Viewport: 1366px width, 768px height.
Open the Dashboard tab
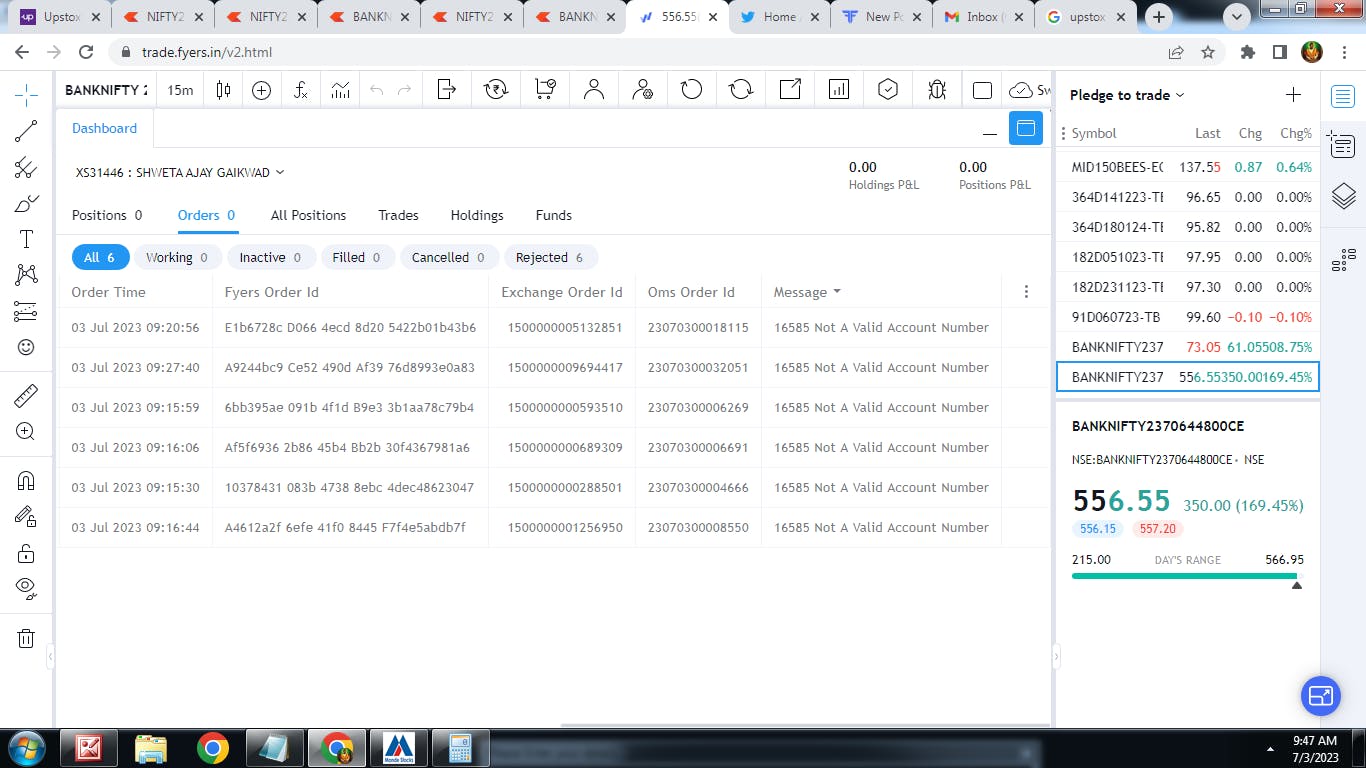pyautogui.click(x=104, y=128)
